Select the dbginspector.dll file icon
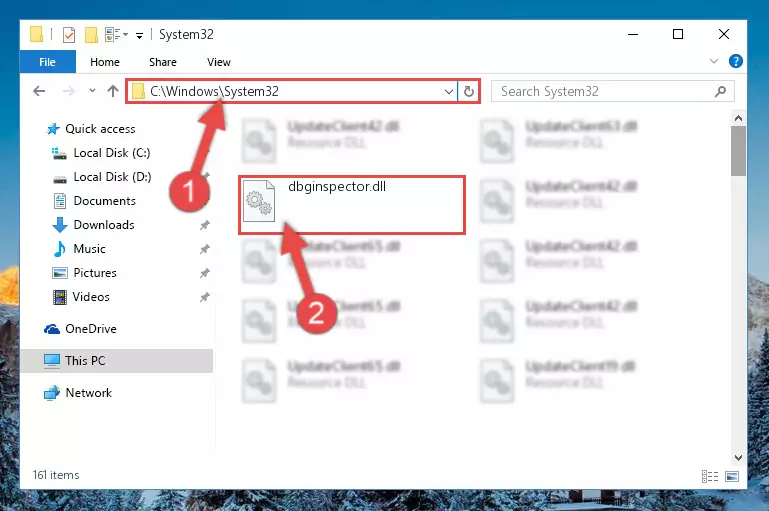The width and height of the screenshot is (769, 511). [x=259, y=201]
